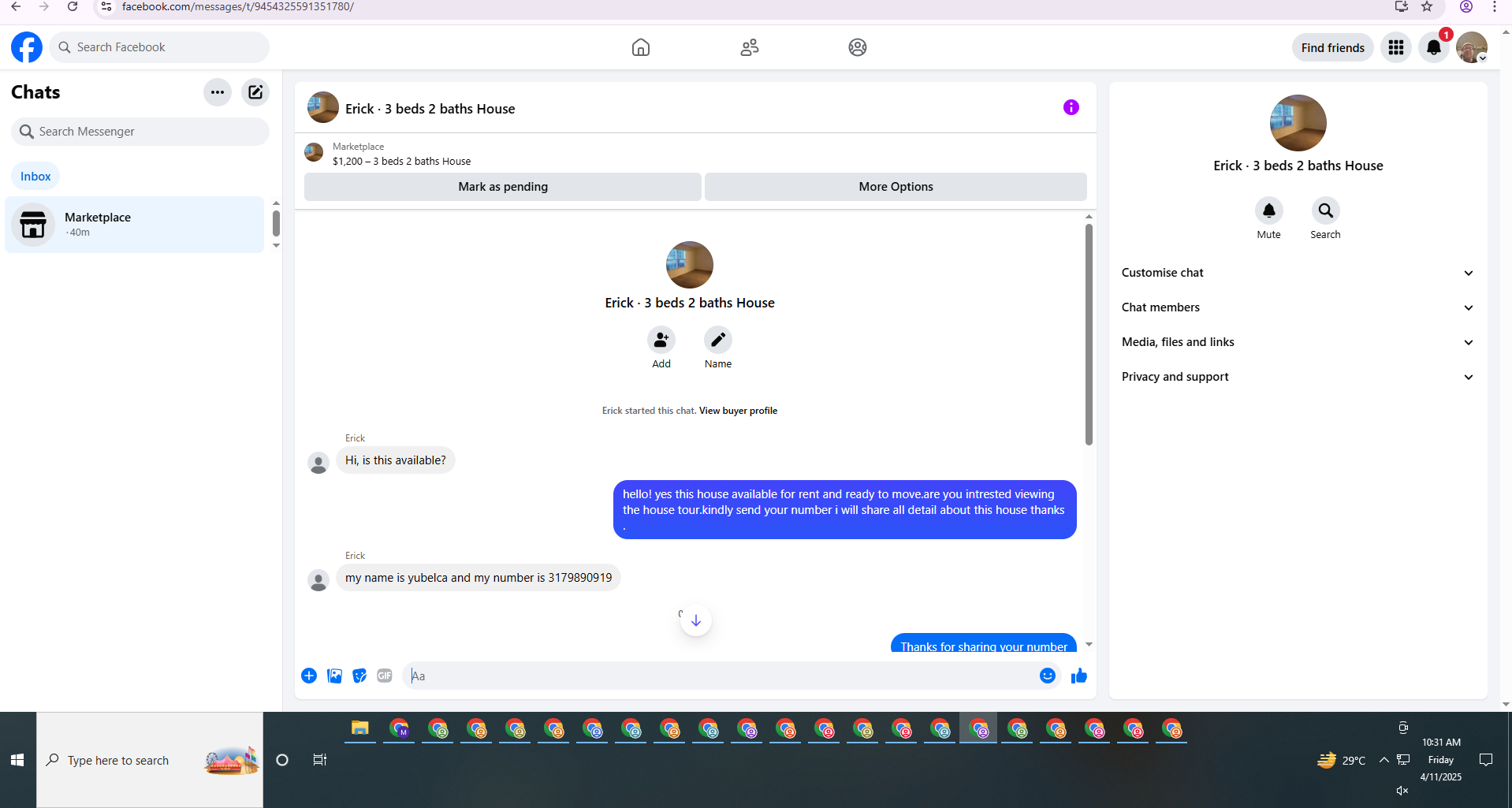
Task: Select the Inbox tab
Action: [35, 177]
